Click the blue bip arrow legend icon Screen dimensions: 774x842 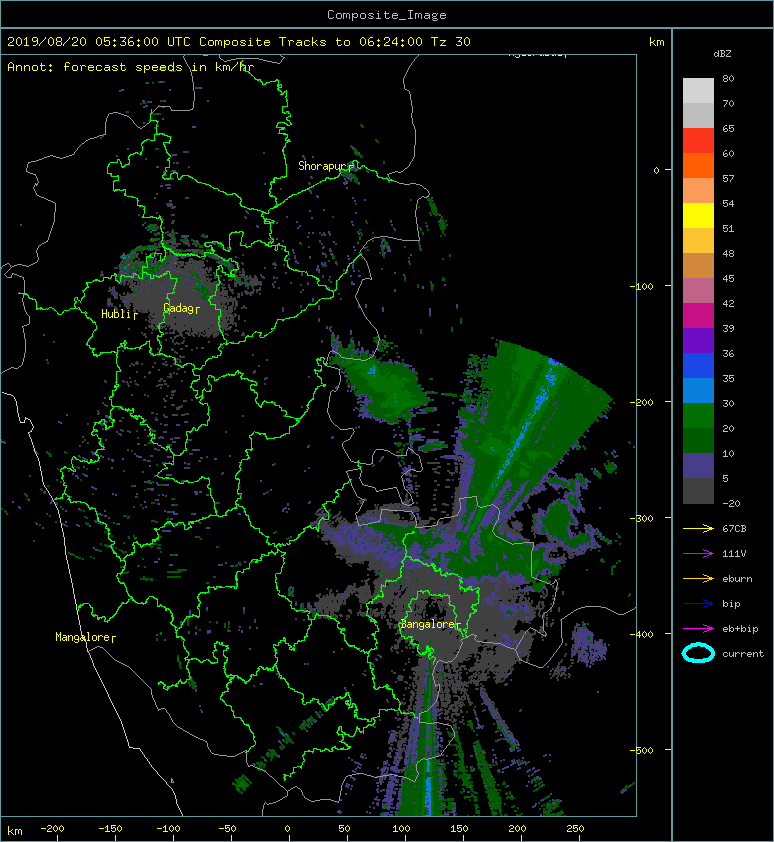point(698,604)
